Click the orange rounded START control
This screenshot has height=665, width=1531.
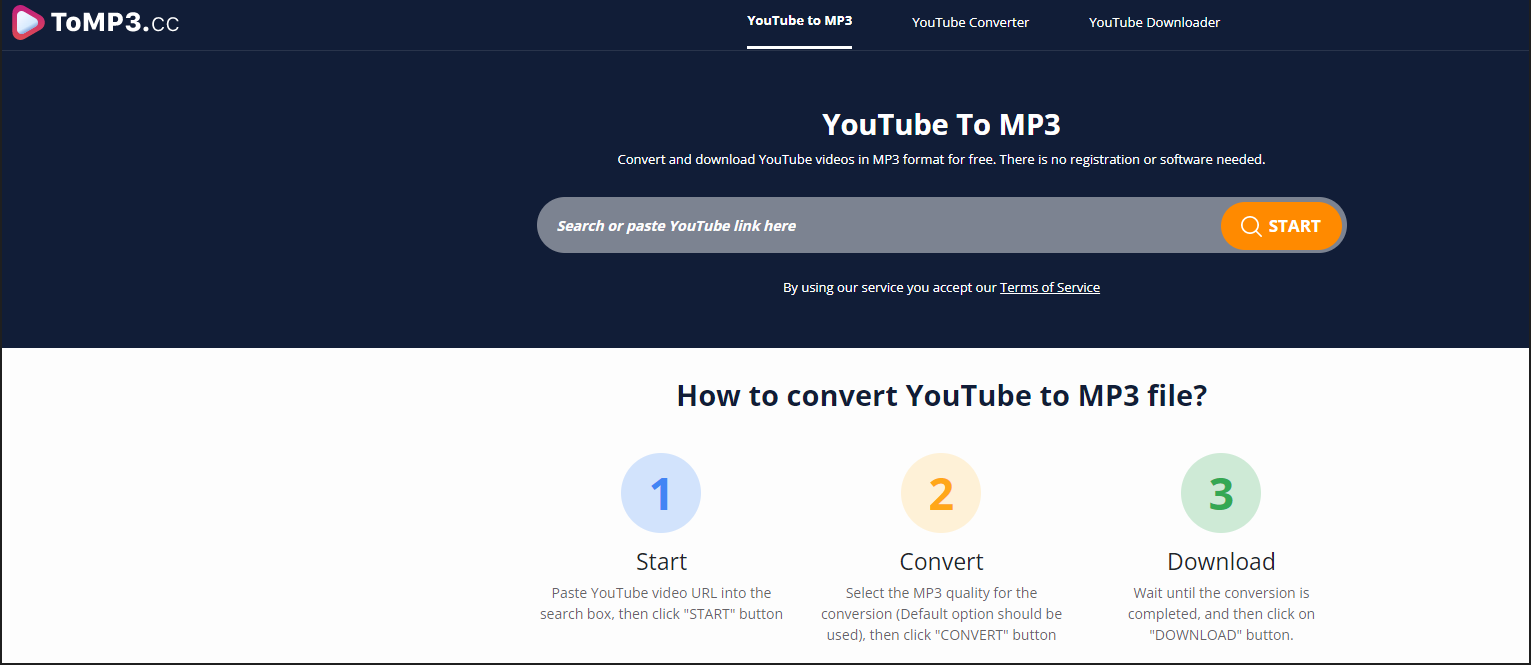tap(1282, 226)
